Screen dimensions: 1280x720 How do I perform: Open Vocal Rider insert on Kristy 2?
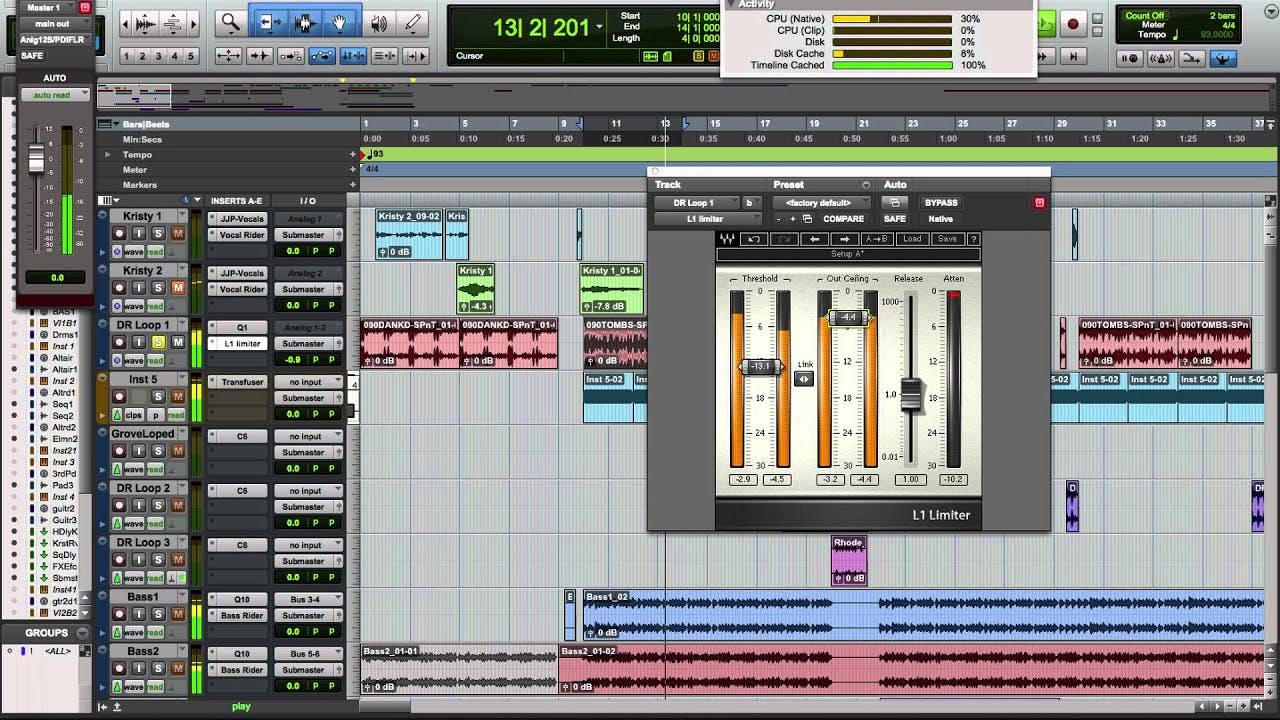pyautogui.click(x=236, y=289)
